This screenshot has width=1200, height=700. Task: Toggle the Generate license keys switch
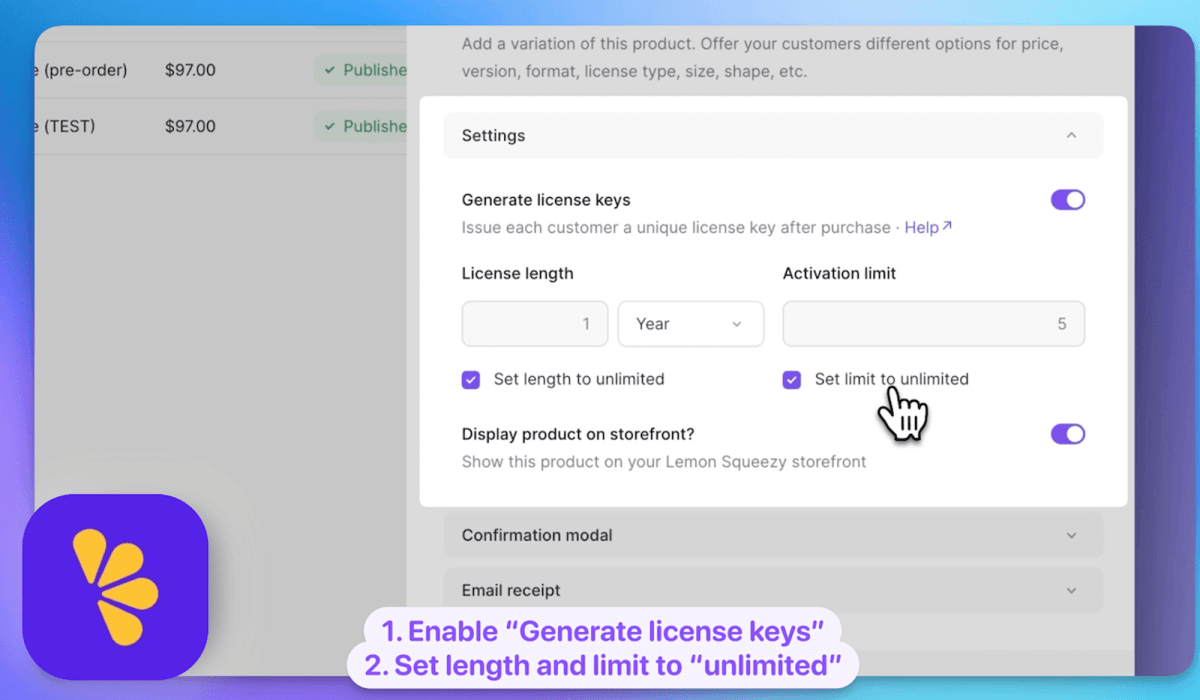click(x=1067, y=200)
